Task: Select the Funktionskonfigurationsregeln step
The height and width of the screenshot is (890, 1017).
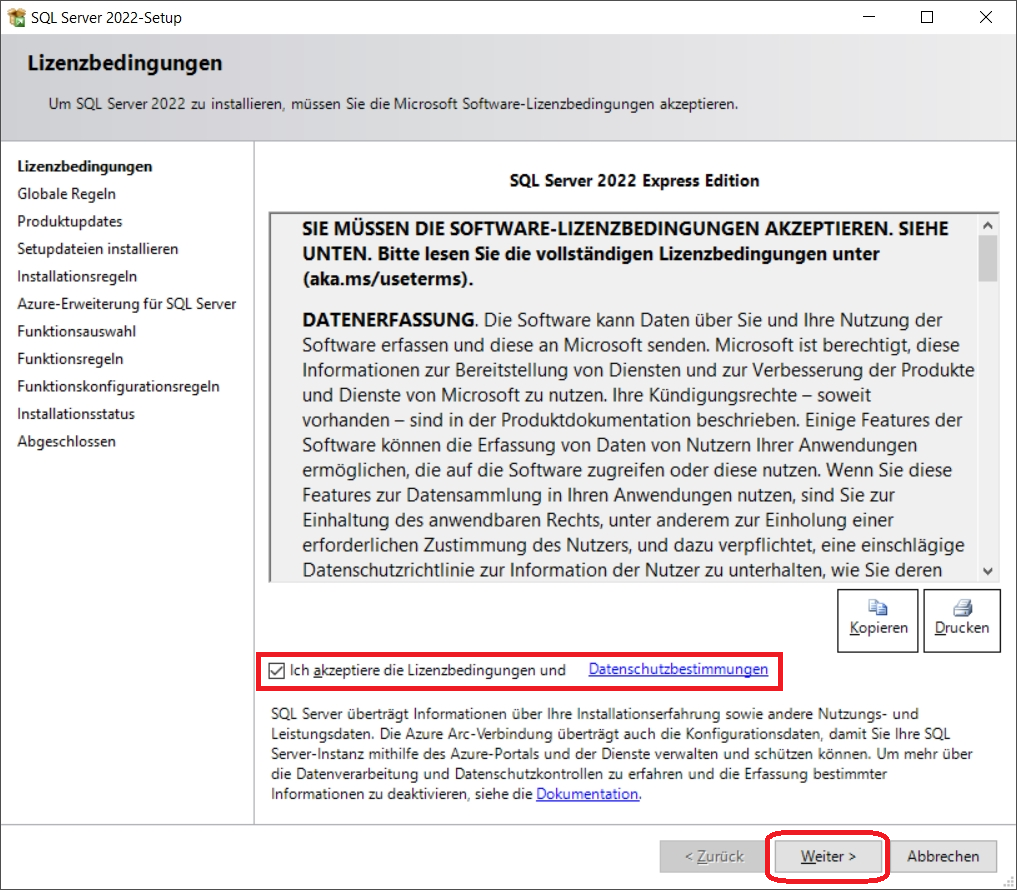Action: click(119, 387)
